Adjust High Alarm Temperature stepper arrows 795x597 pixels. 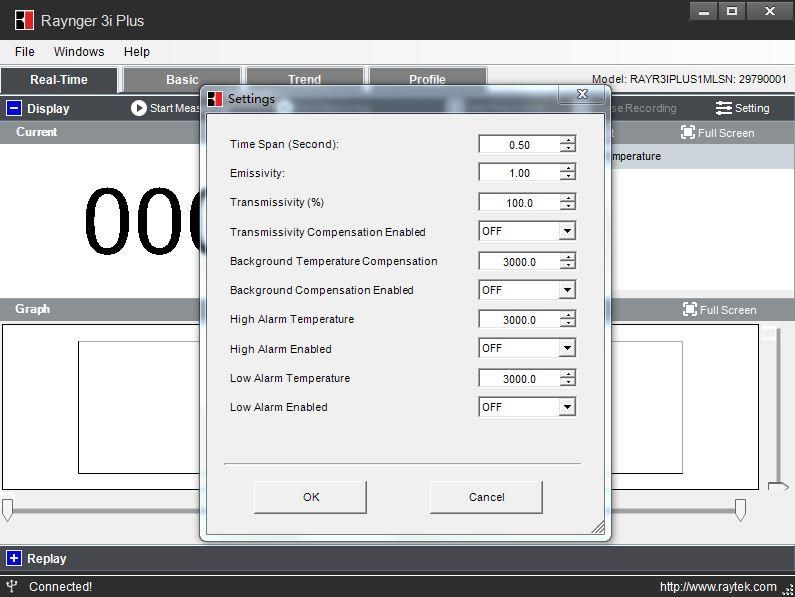tap(568, 320)
